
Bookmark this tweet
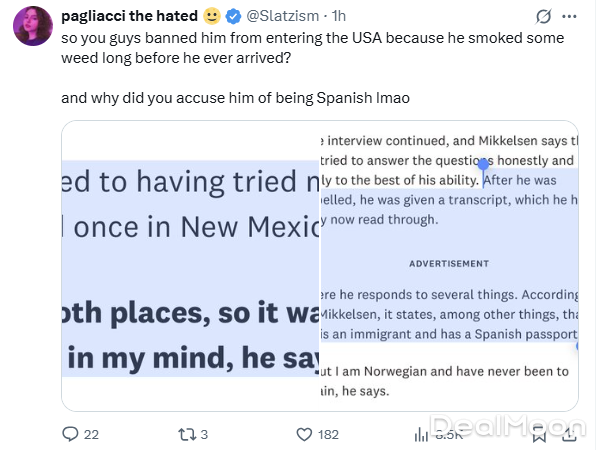pyautogui.click(x=539, y=433)
